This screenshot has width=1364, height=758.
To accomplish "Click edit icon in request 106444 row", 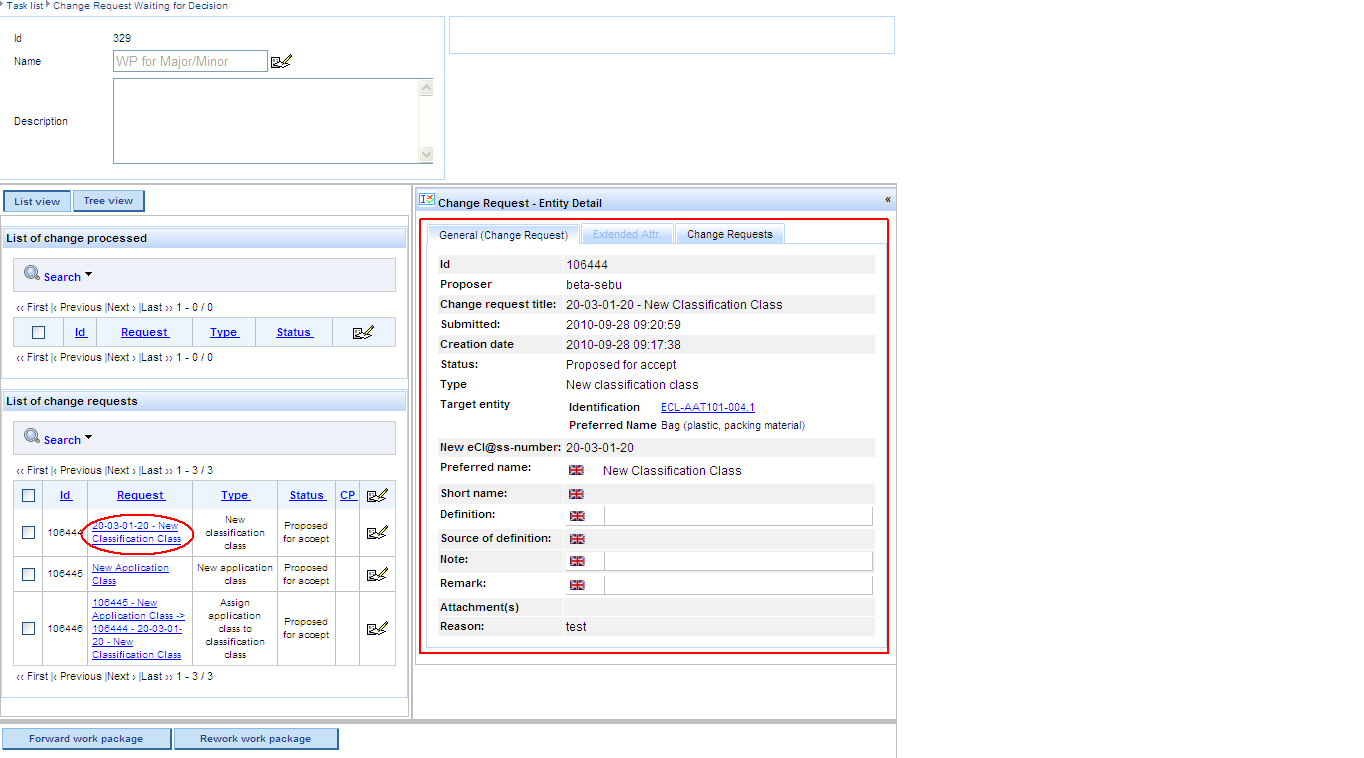I will pos(377,532).
